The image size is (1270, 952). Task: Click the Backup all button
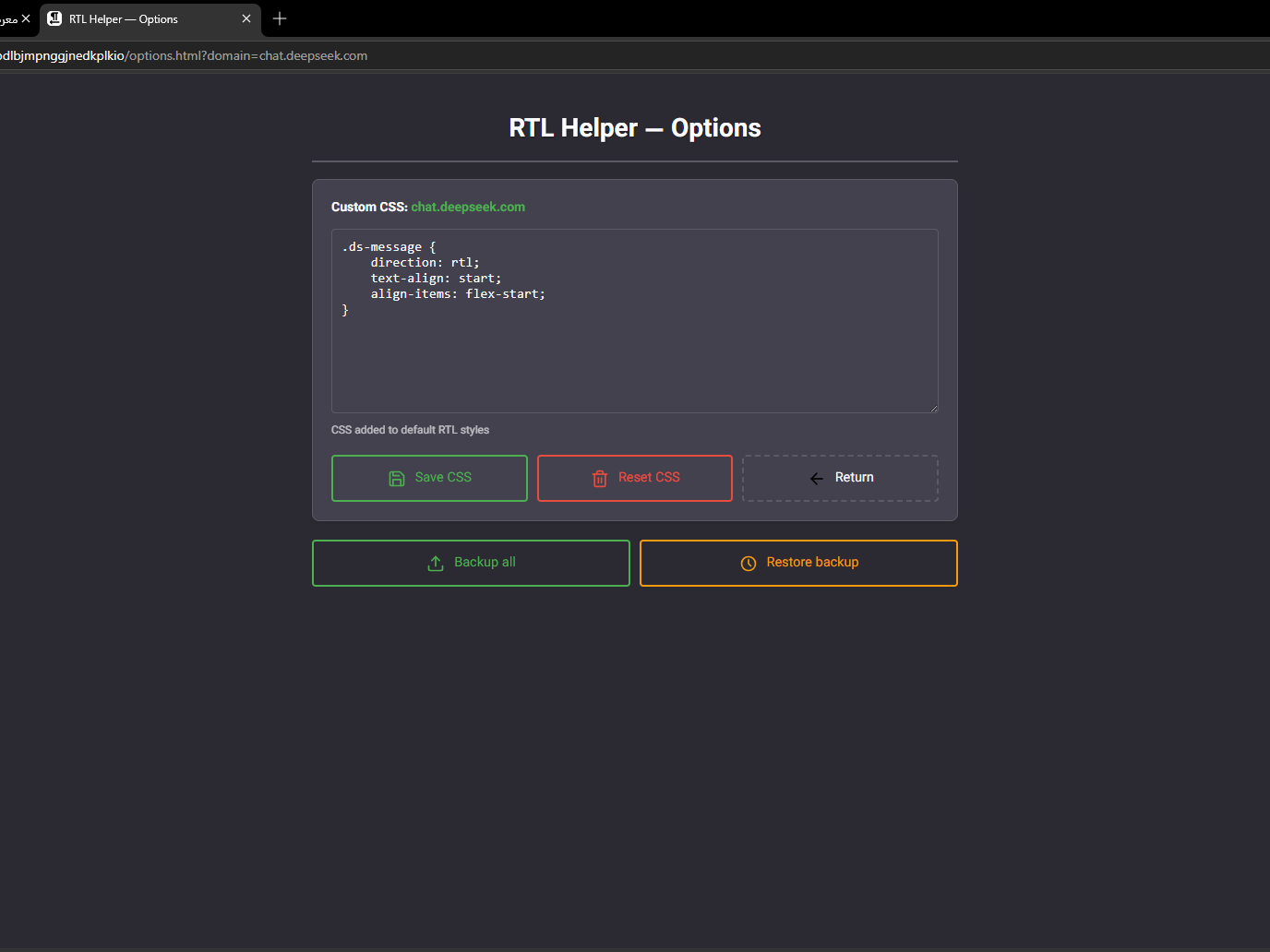pyautogui.click(x=471, y=563)
